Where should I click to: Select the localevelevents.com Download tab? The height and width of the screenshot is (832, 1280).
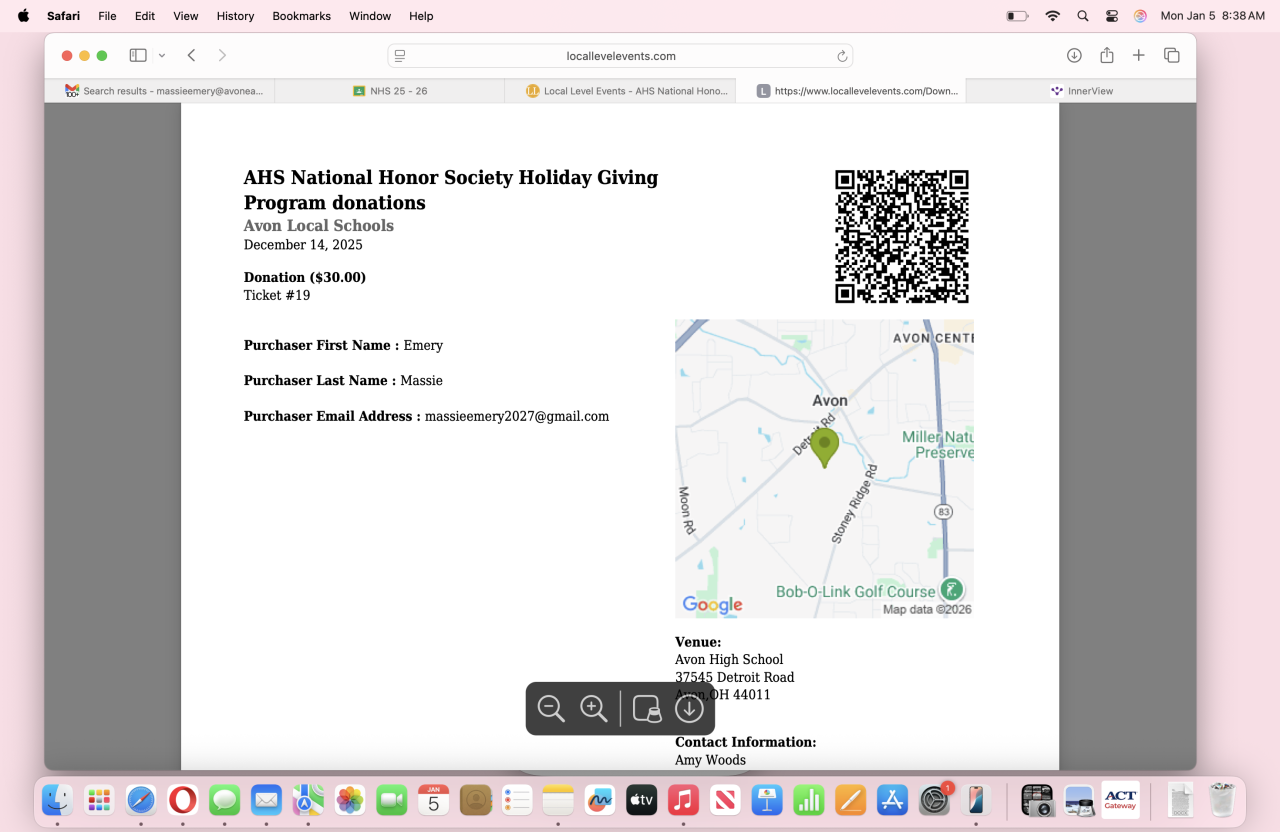[851, 91]
